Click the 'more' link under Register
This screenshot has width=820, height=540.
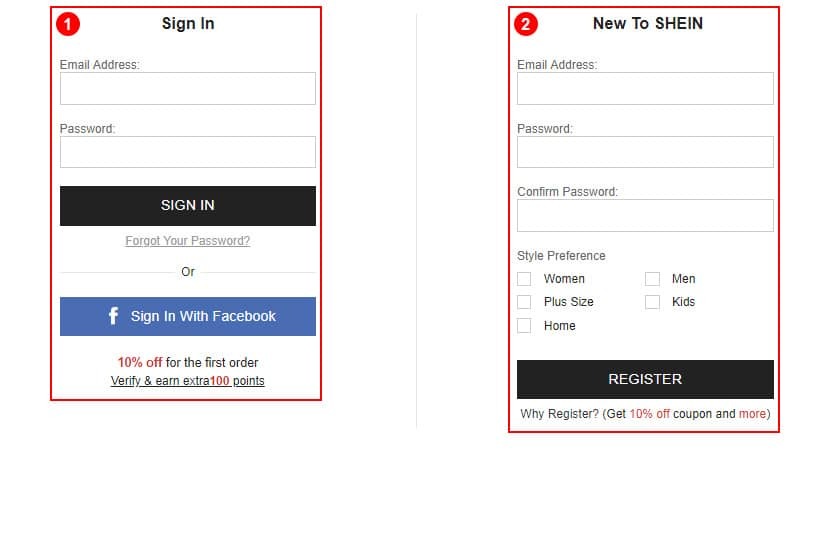[x=752, y=413]
